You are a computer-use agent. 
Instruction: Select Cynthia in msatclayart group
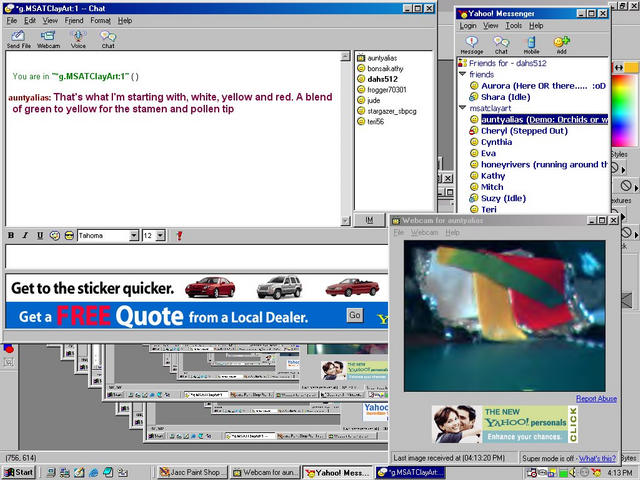click(x=496, y=142)
